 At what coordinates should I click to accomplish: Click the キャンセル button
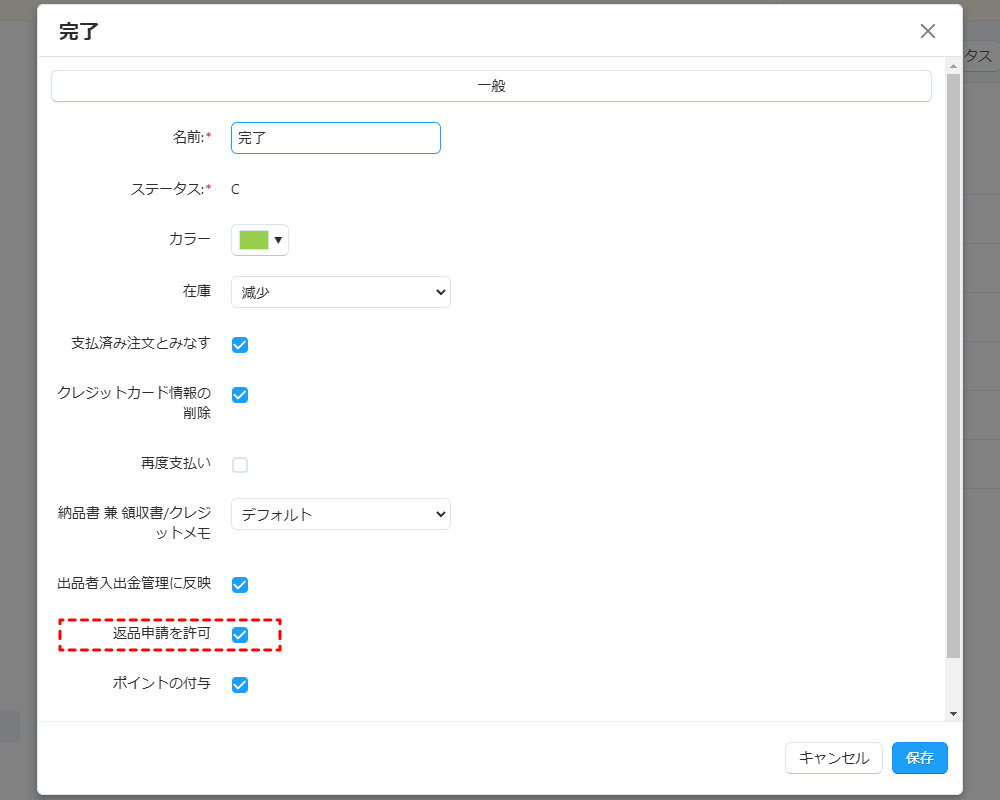[x=834, y=758]
